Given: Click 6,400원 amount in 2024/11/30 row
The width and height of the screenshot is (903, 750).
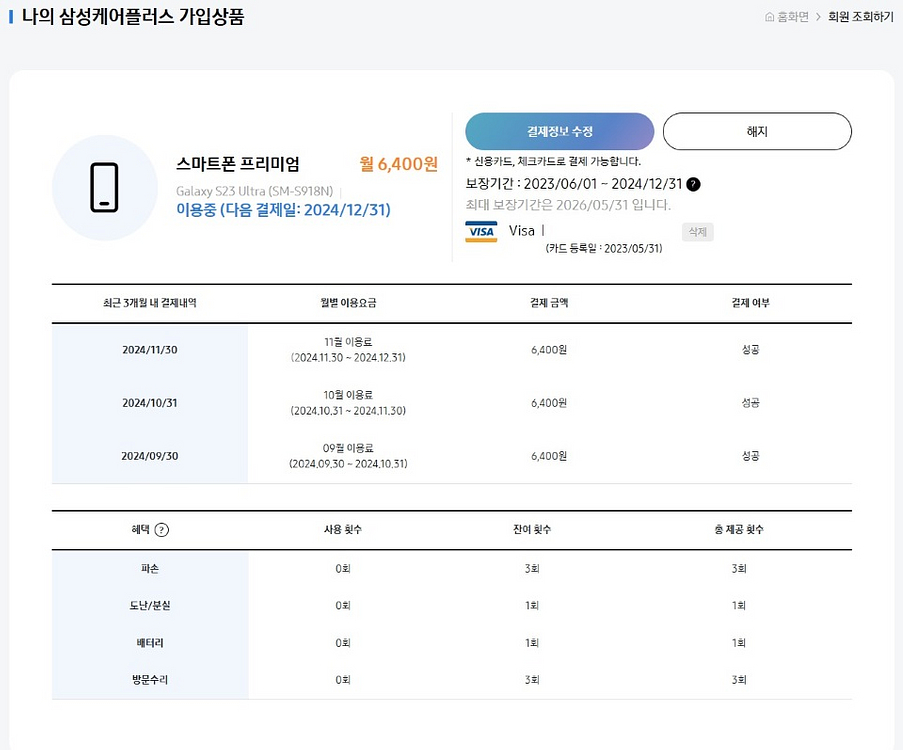Looking at the screenshot, I should pos(549,350).
